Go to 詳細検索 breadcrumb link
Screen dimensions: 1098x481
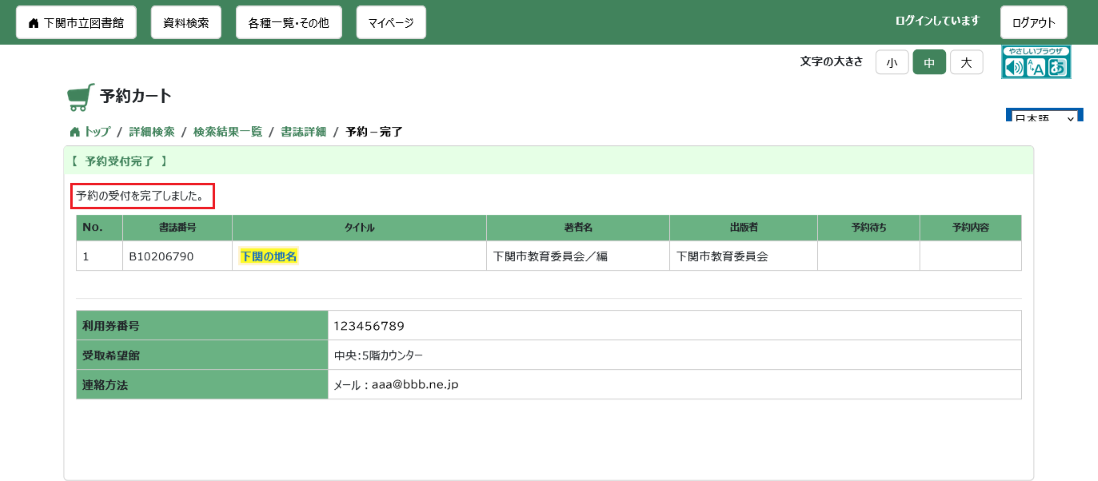point(151,132)
